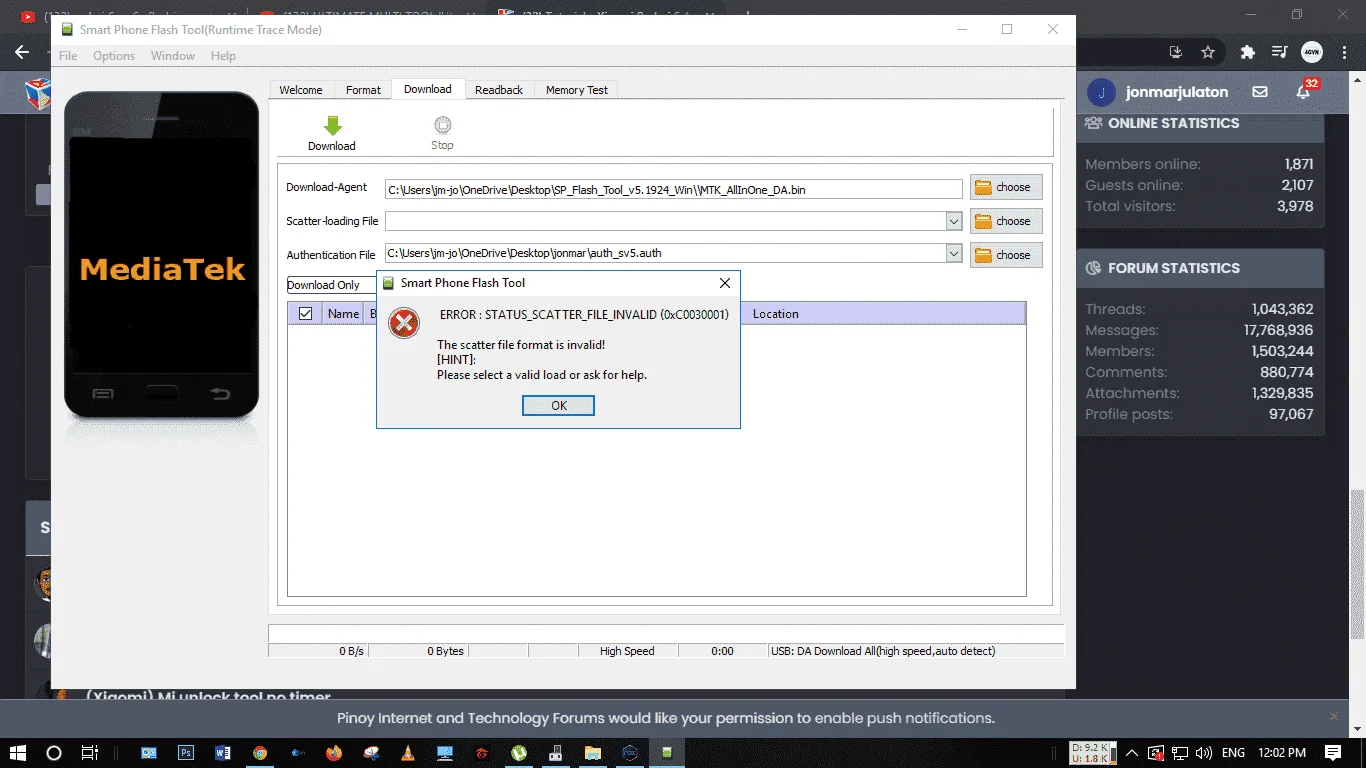The width and height of the screenshot is (1366, 768).
Task: Open Task View on the taskbar
Action: pos(90,753)
